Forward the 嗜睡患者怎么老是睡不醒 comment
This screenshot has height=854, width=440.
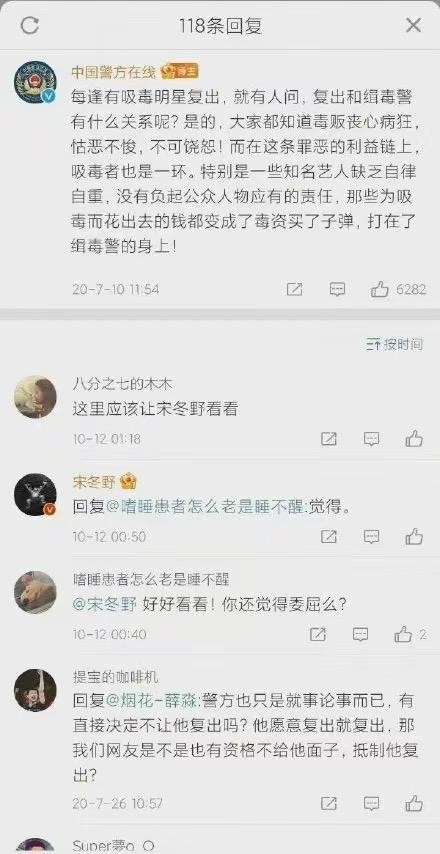coord(317,635)
